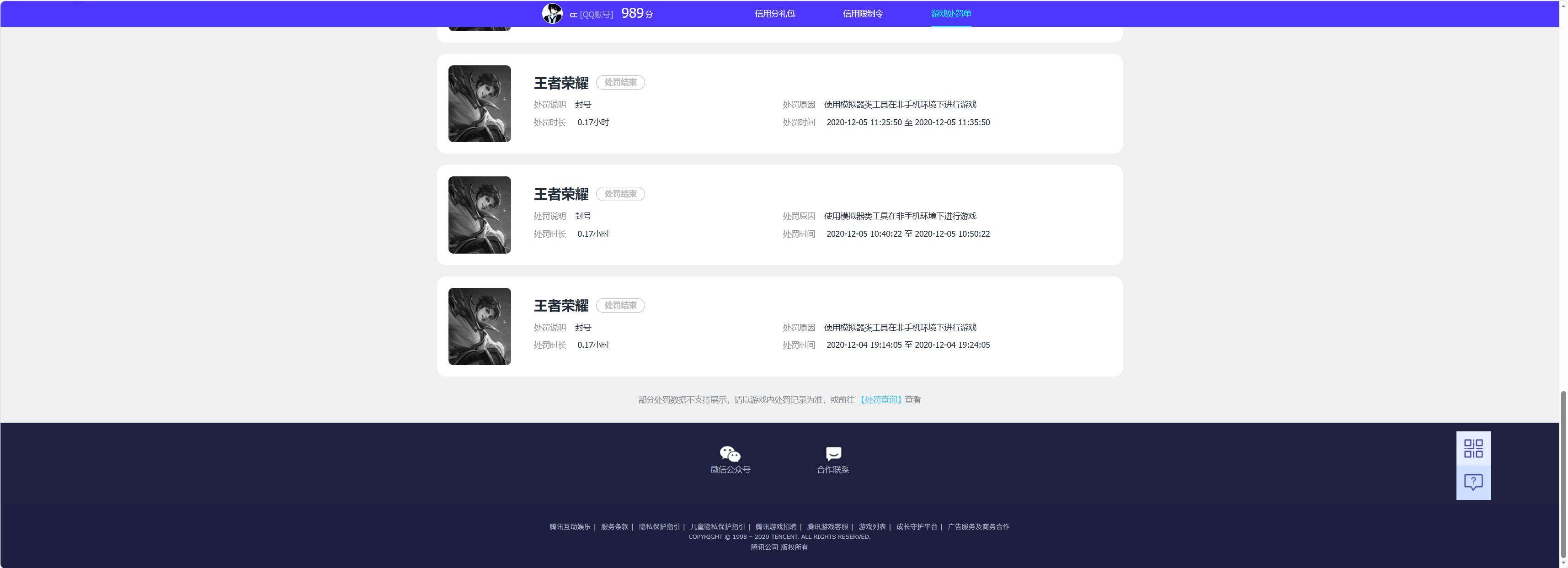Show the QR code floating button
The image size is (1568, 568).
pyautogui.click(x=1473, y=449)
